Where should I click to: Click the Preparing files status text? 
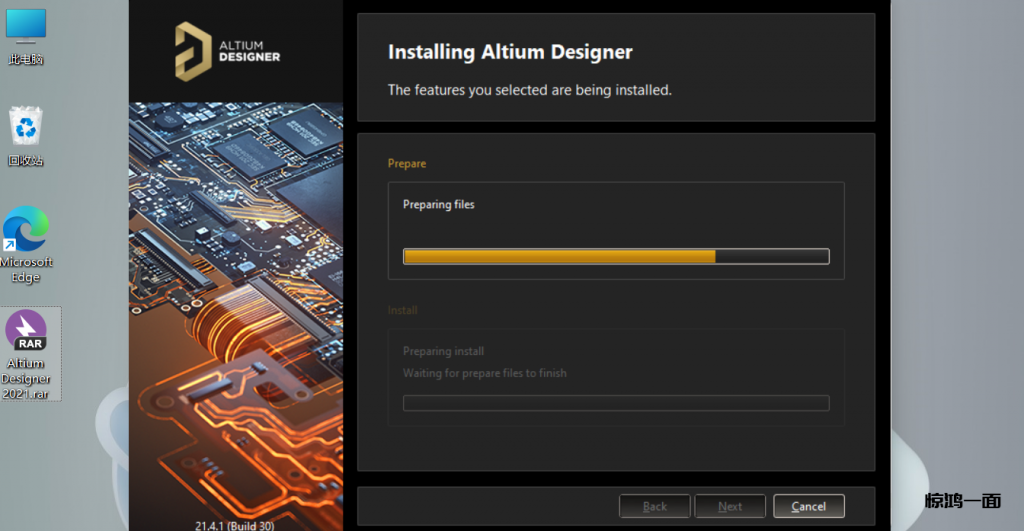438,204
